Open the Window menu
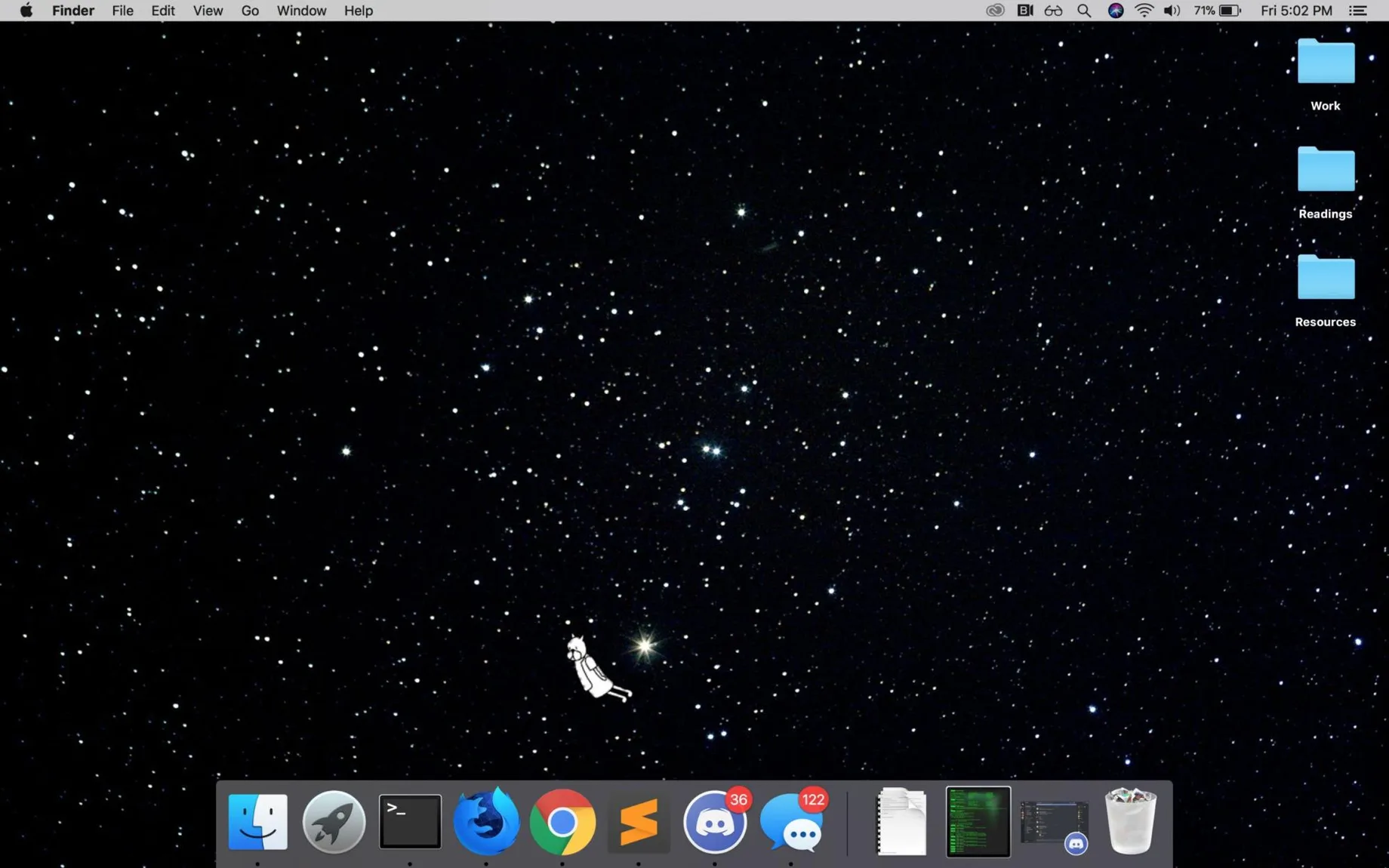This screenshot has width=1389, height=868. (301, 11)
